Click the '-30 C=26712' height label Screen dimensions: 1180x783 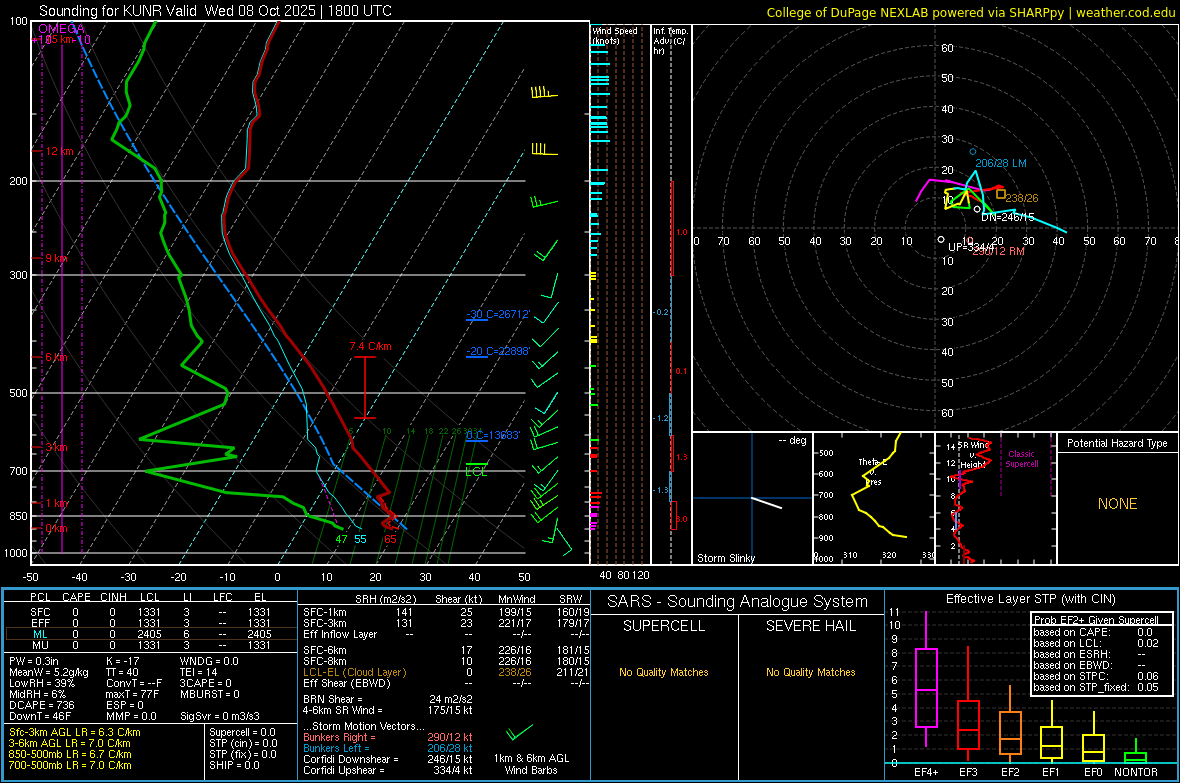(x=498, y=314)
